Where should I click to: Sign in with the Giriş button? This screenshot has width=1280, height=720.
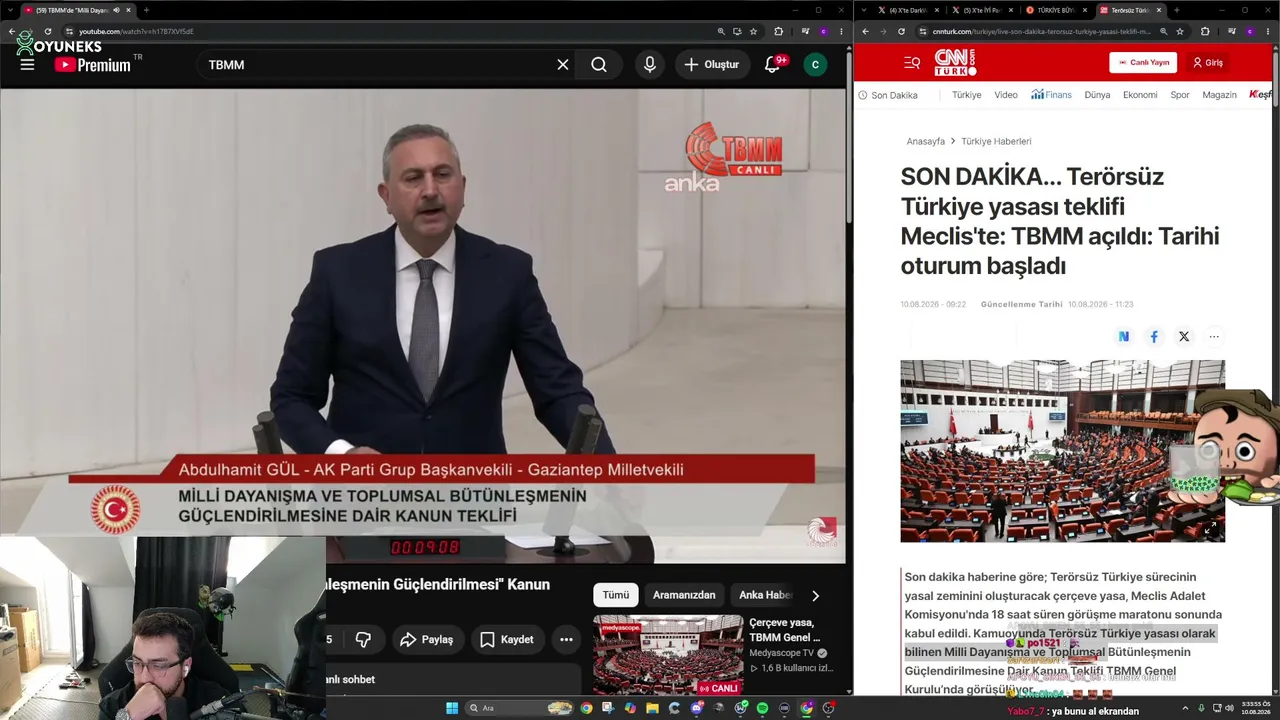click(1208, 63)
